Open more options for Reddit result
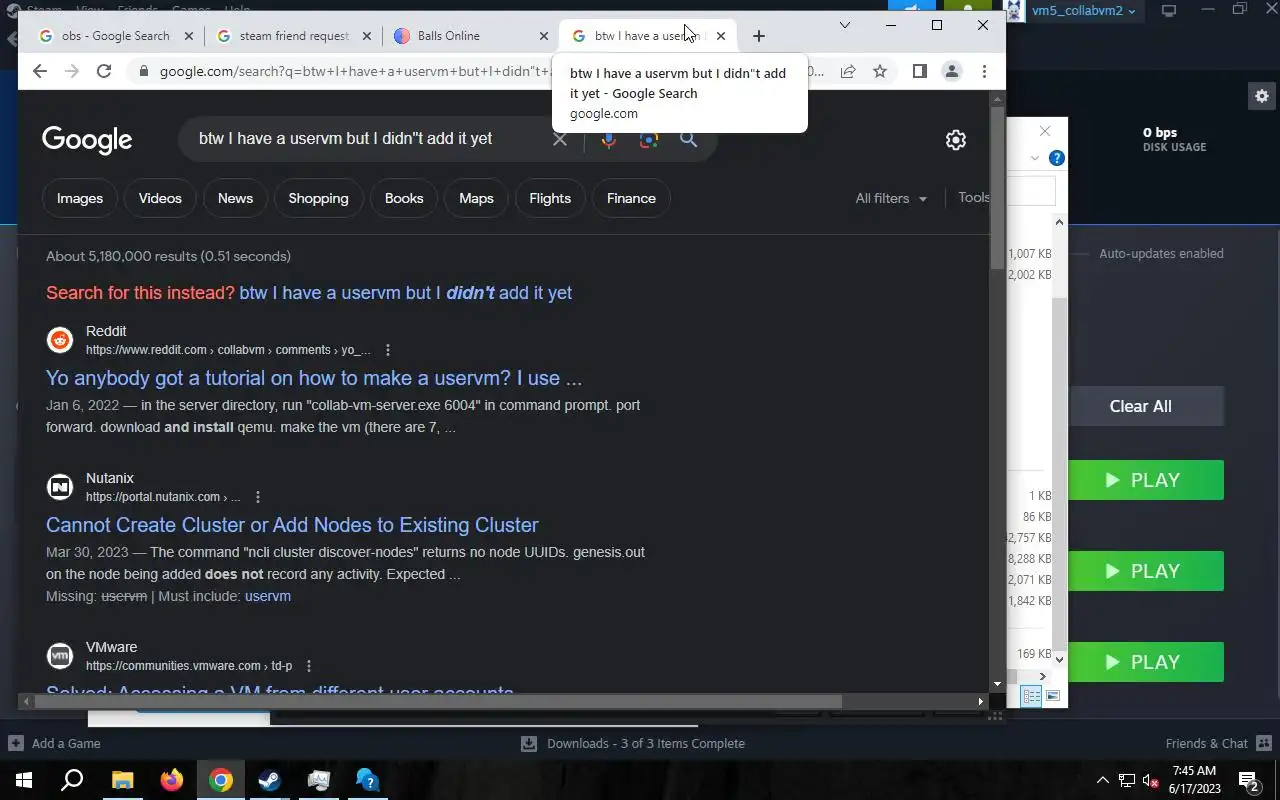The image size is (1280, 800). pos(388,350)
